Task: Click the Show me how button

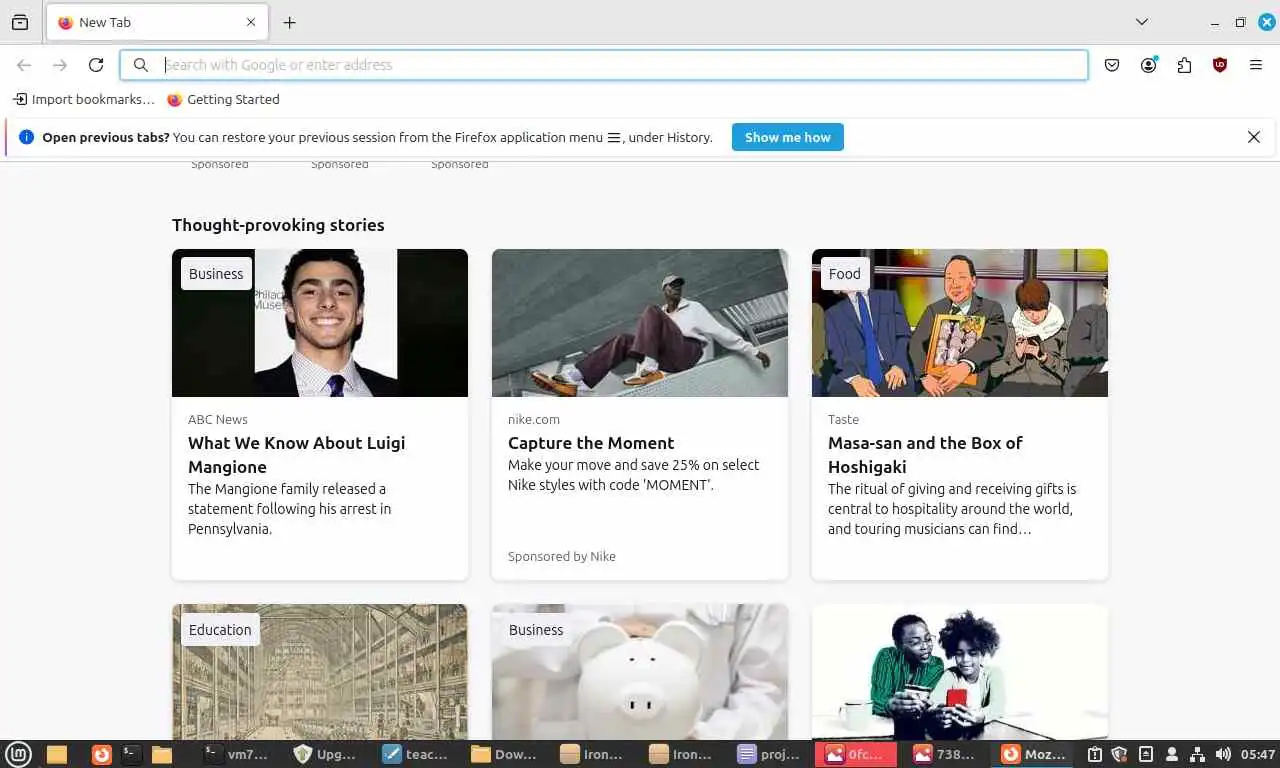Action: [x=787, y=137]
